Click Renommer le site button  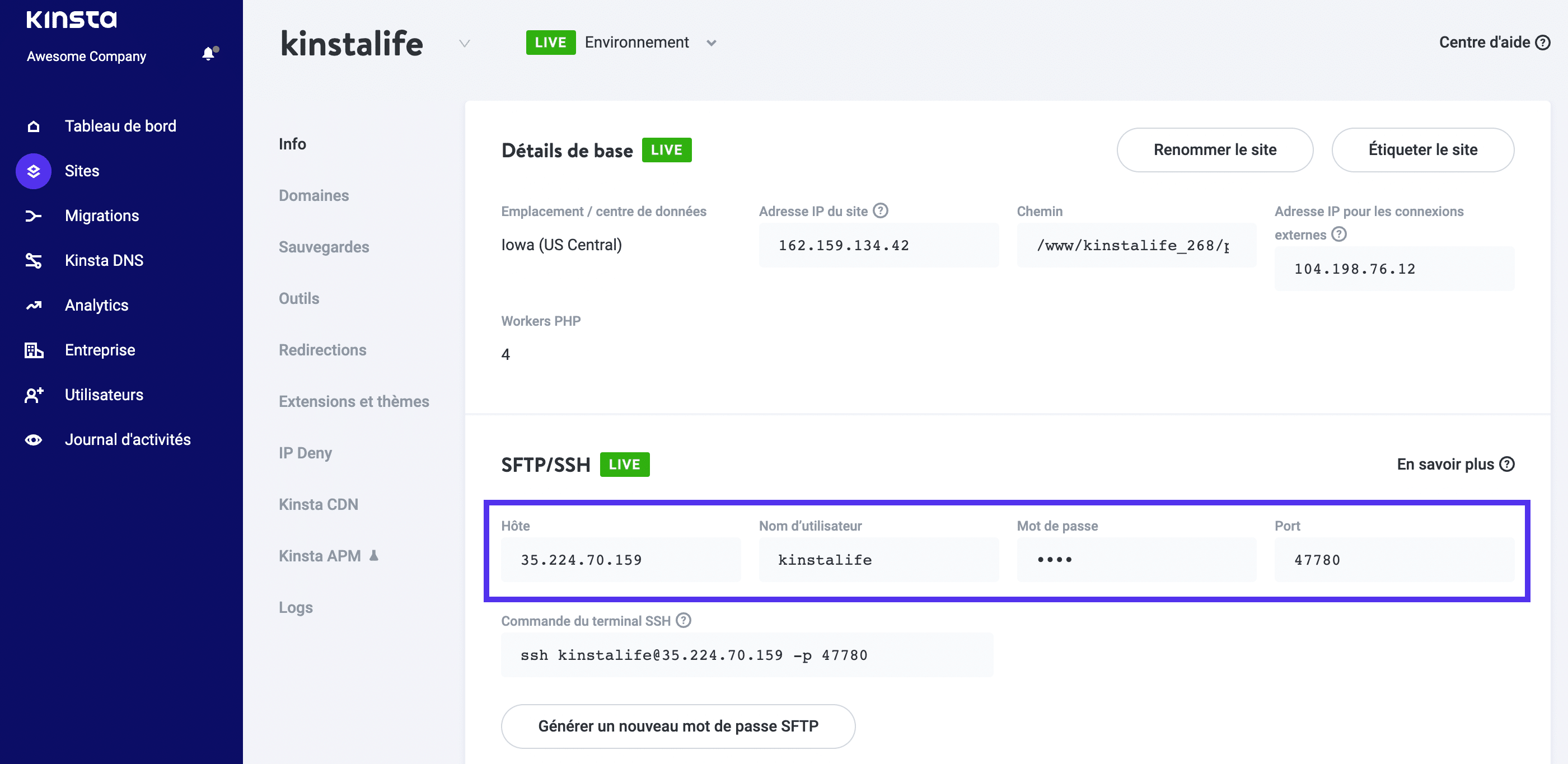pyautogui.click(x=1214, y=150)
